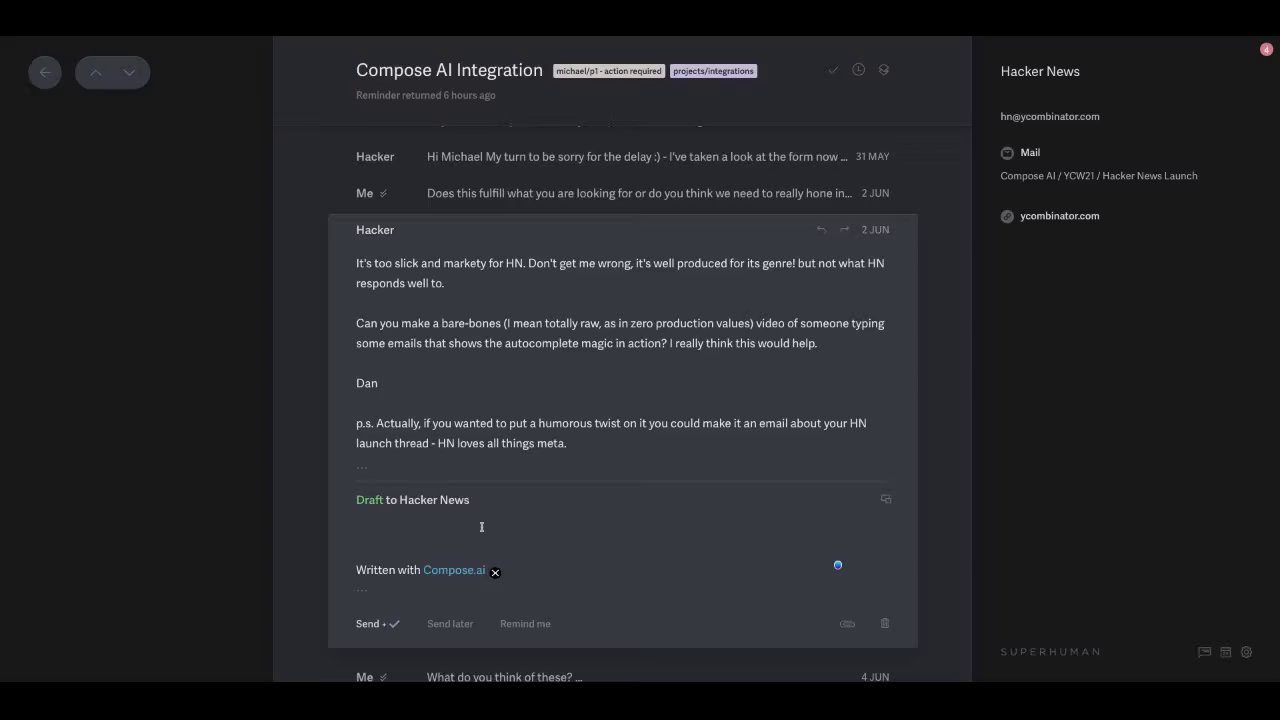
Task: Choose Send later option
Action: click(x=450, y=624)
